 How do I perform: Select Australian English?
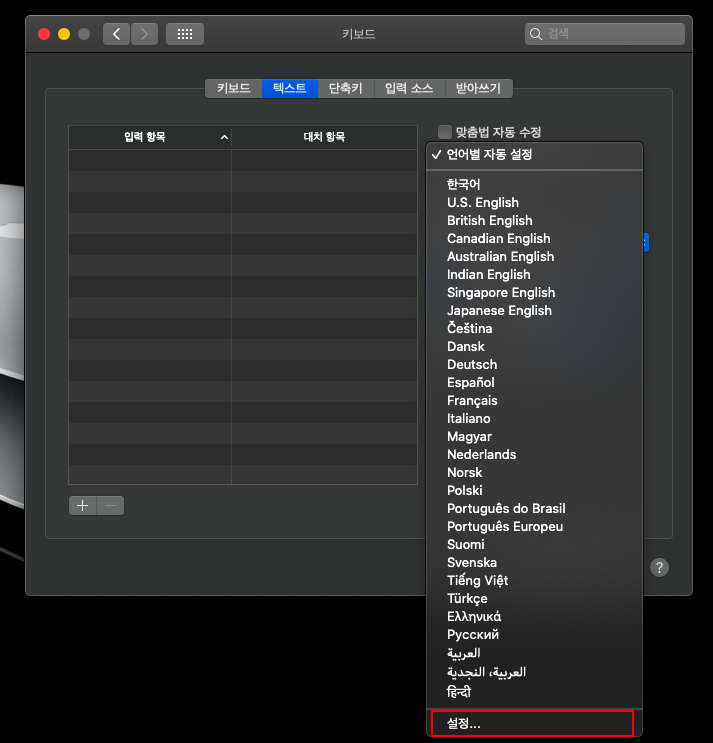(534, 256)
